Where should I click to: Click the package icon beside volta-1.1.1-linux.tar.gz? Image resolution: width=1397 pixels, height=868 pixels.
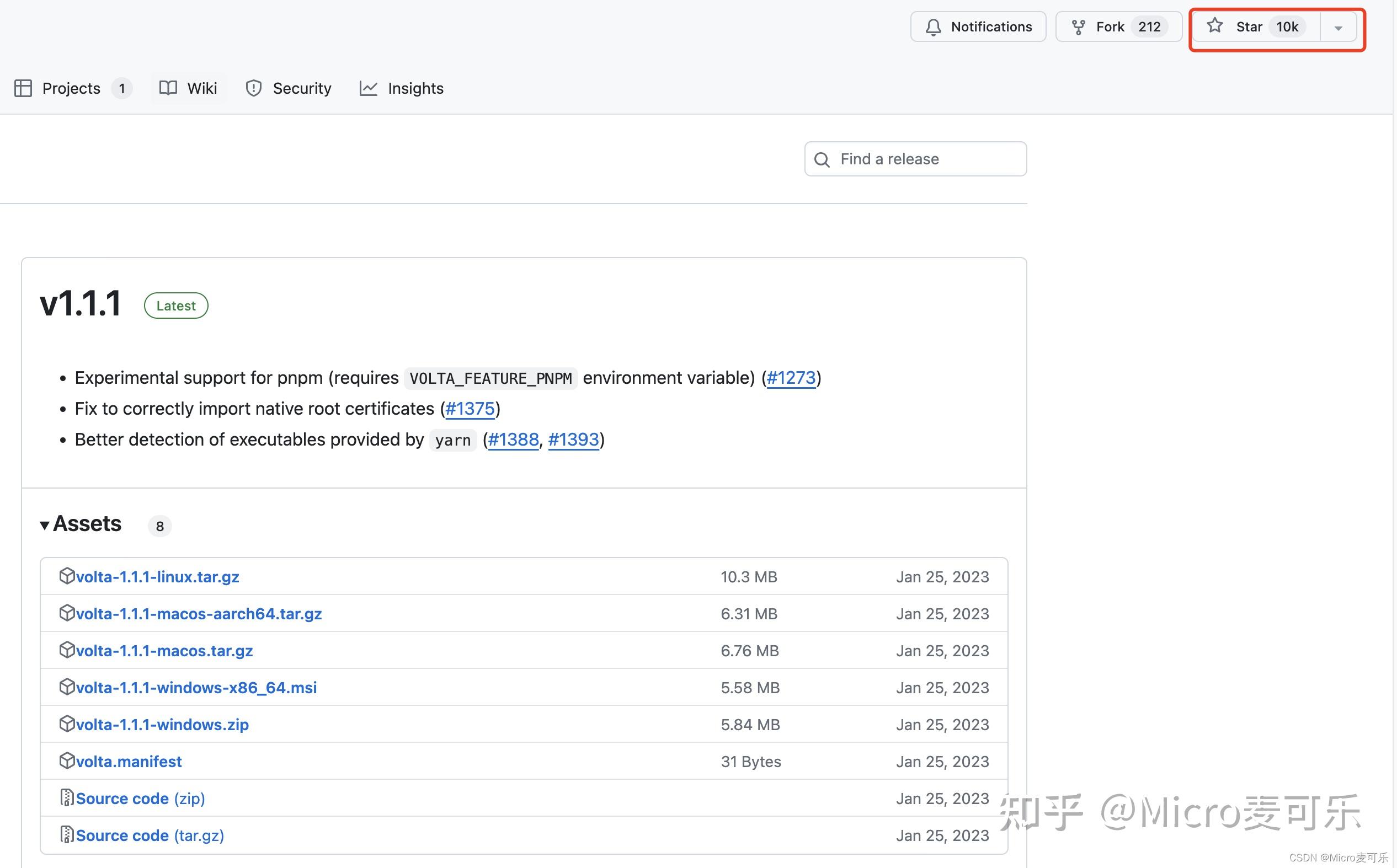pyautogui.click(x=67, y=576)
